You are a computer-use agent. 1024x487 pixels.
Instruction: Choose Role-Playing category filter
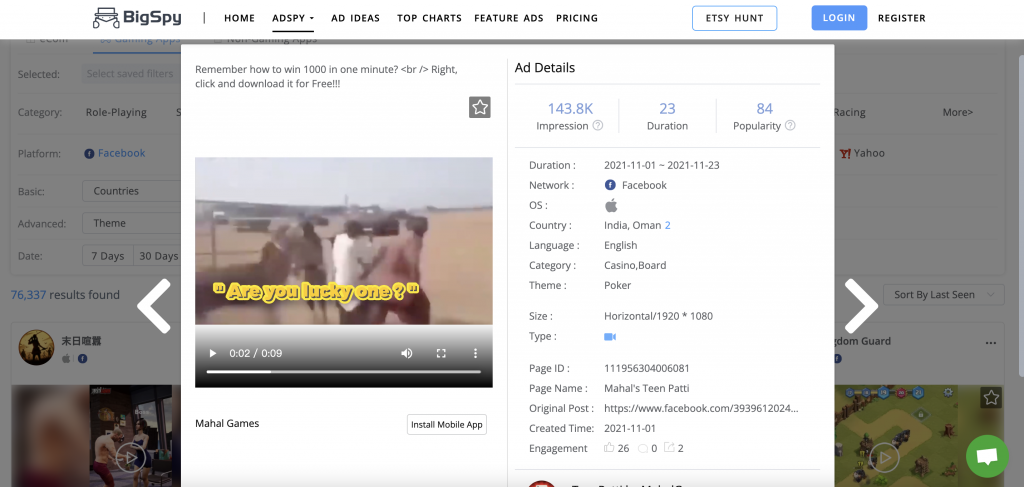click(x=116, y=112)
